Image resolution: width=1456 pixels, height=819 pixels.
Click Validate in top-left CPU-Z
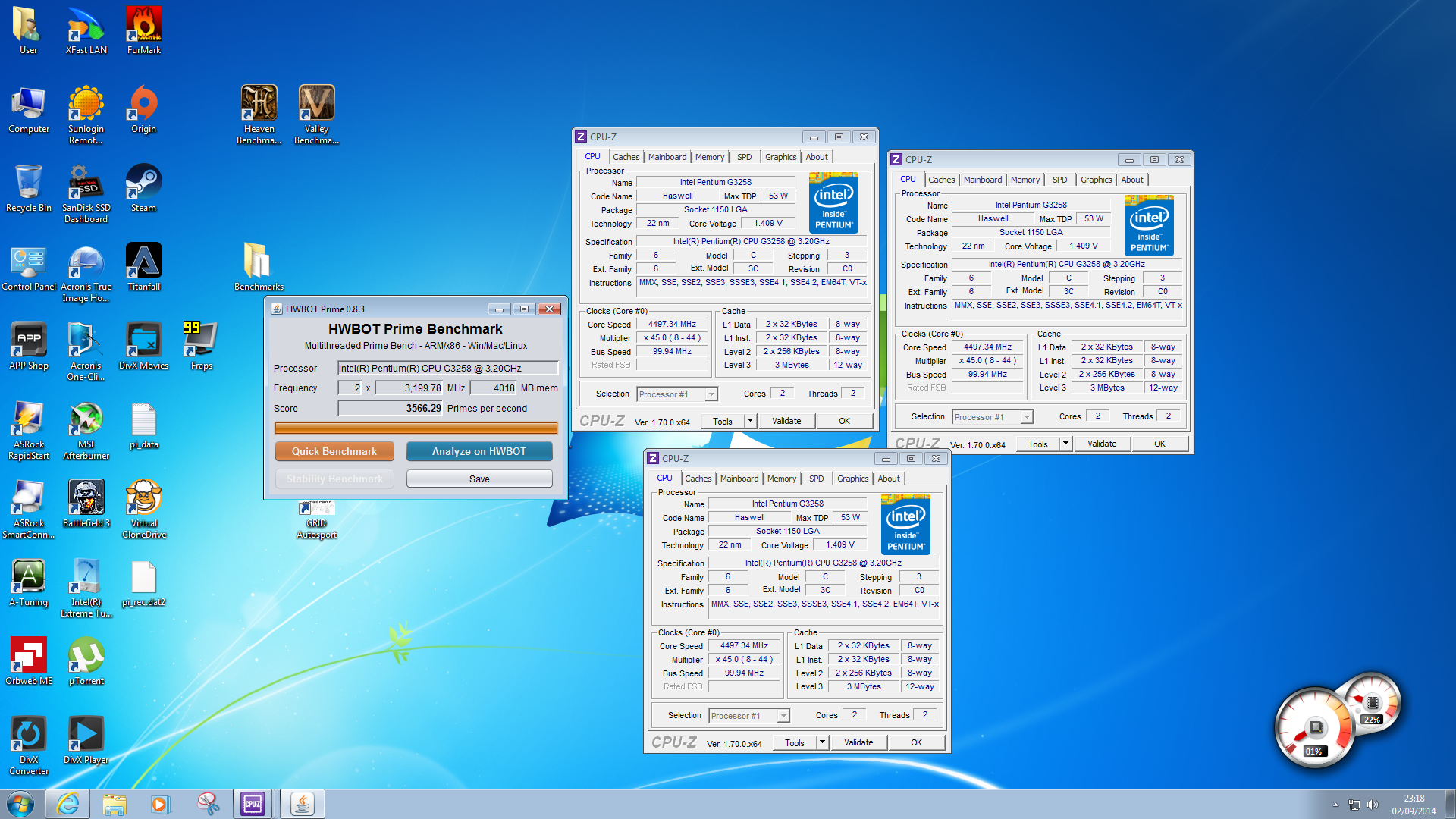pos(786,421)
